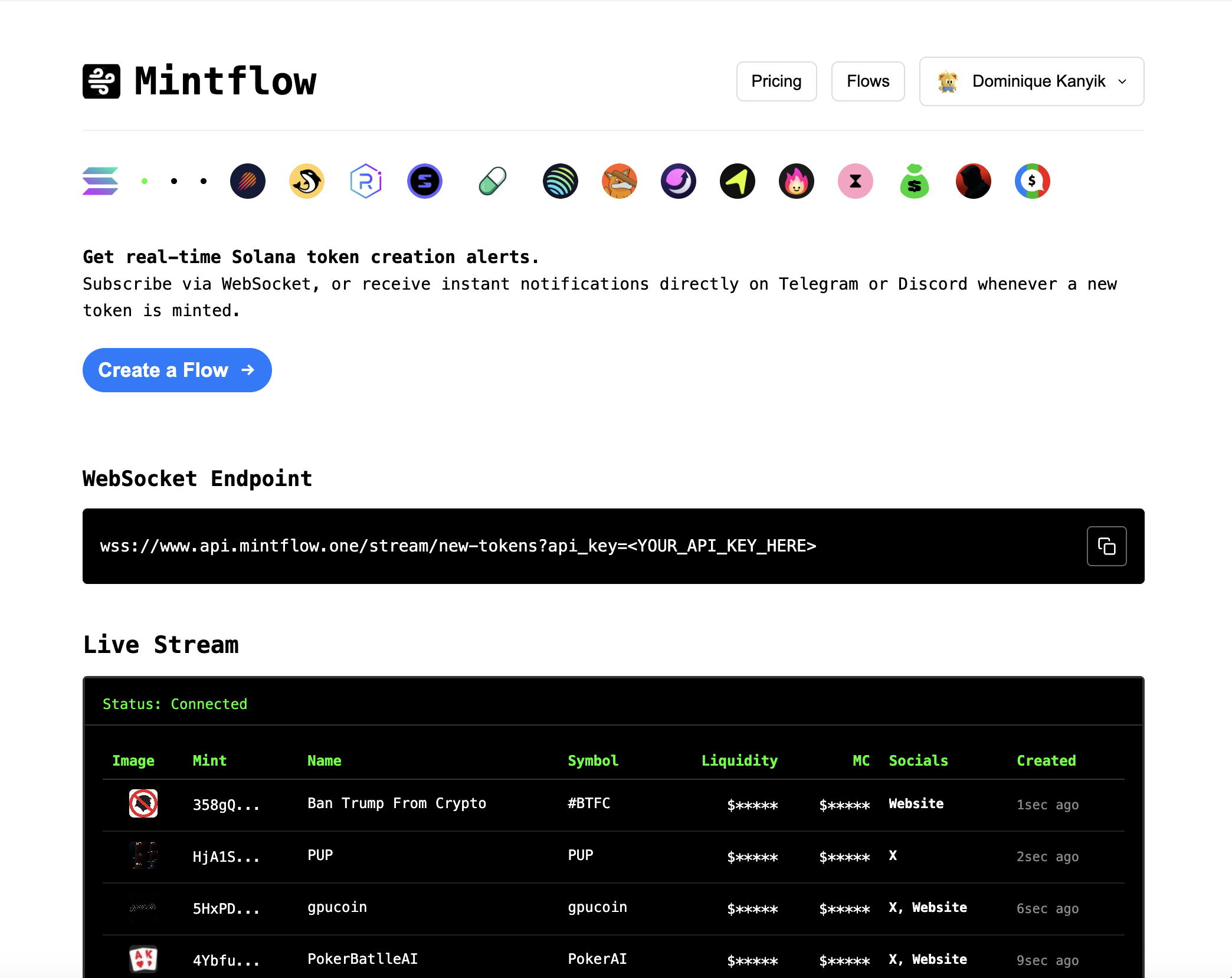Click the yellow orca integration icon
The width and height of the screenshot is (1232, 978).
pyautogui.click(x=306, y=181)
